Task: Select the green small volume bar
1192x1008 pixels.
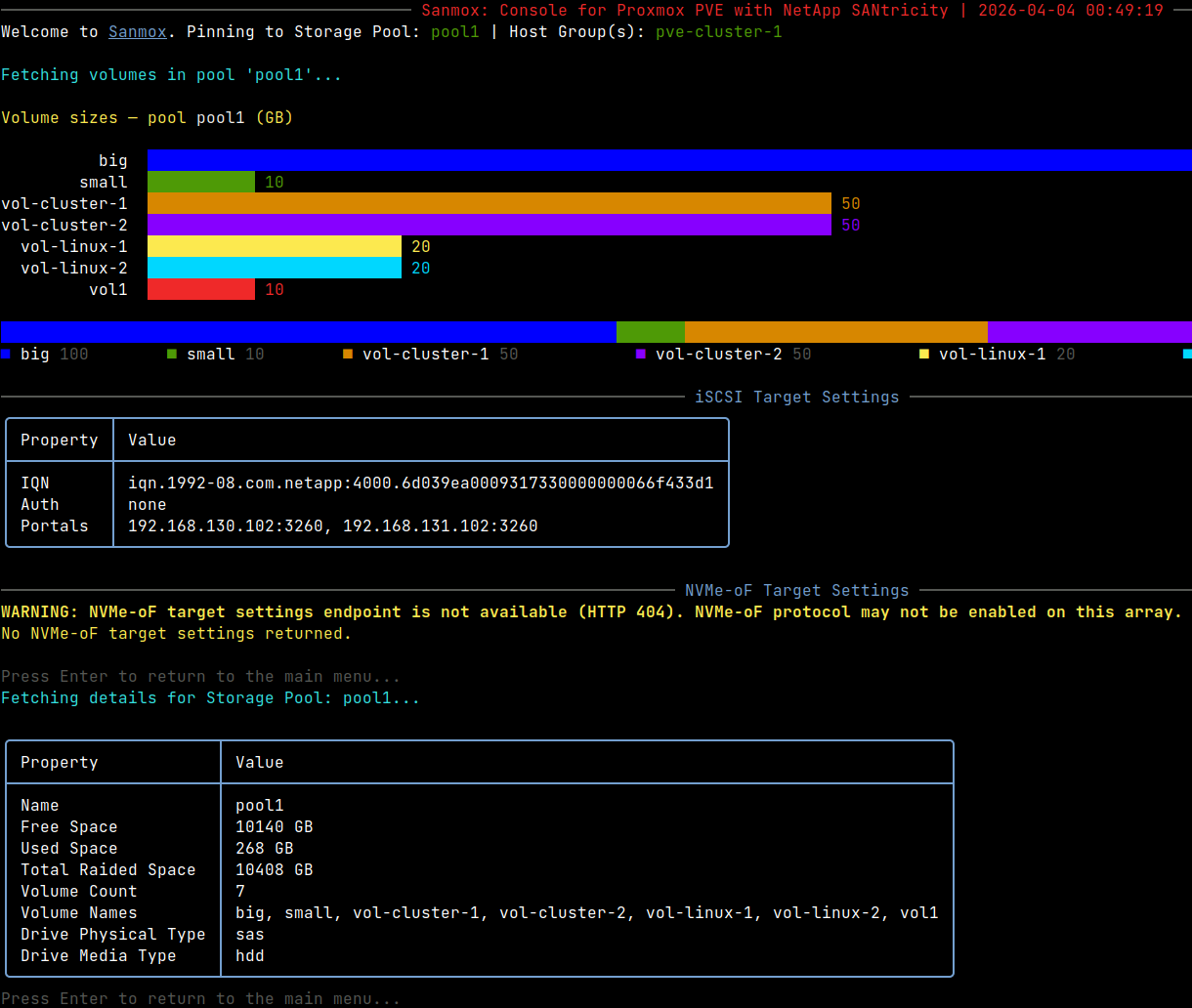Action: (x=201, y=182)
